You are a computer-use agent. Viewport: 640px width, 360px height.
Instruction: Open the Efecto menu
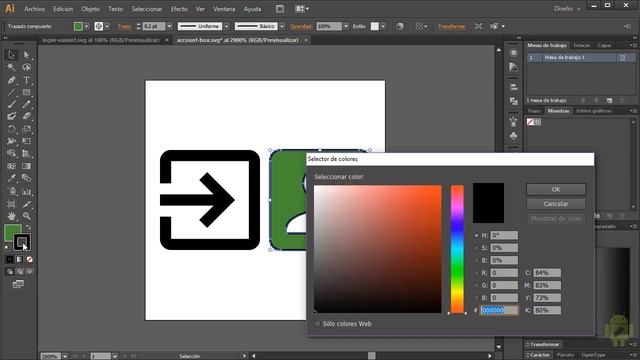pos(179,9)
